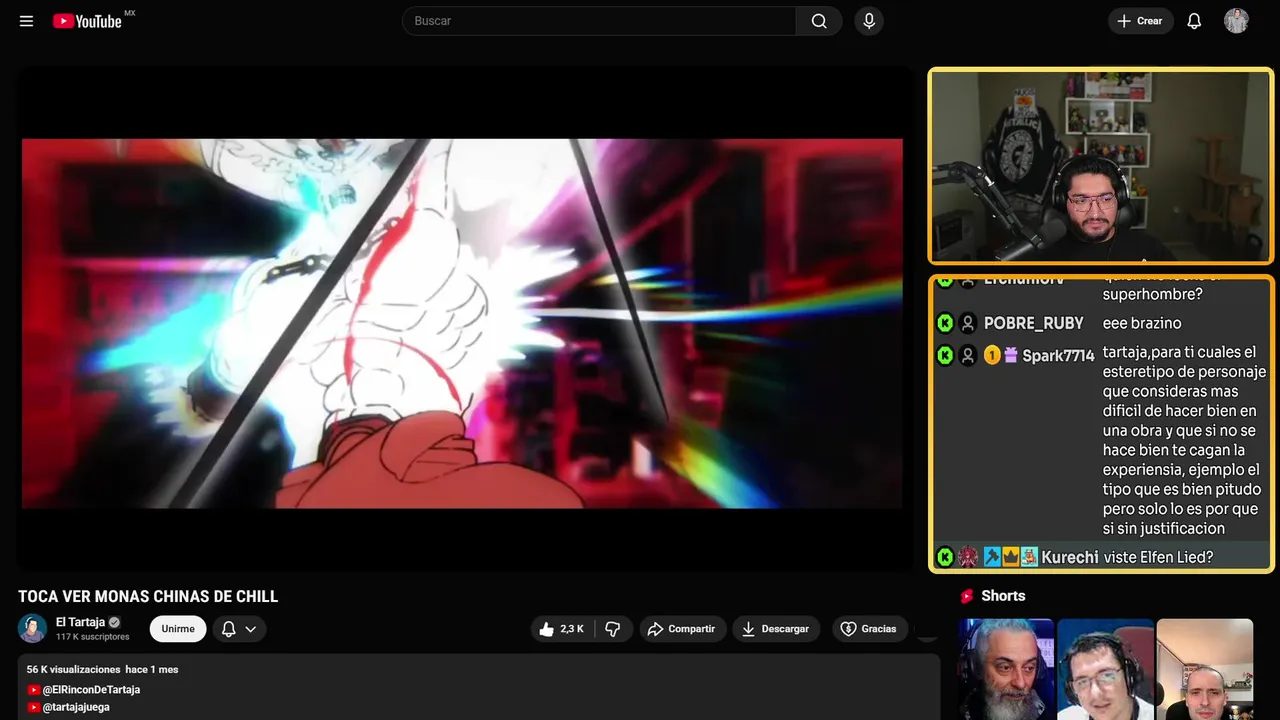Click the Gracias thanks button
Viewport: 1280px width, 720px height.
click(868, 629)
